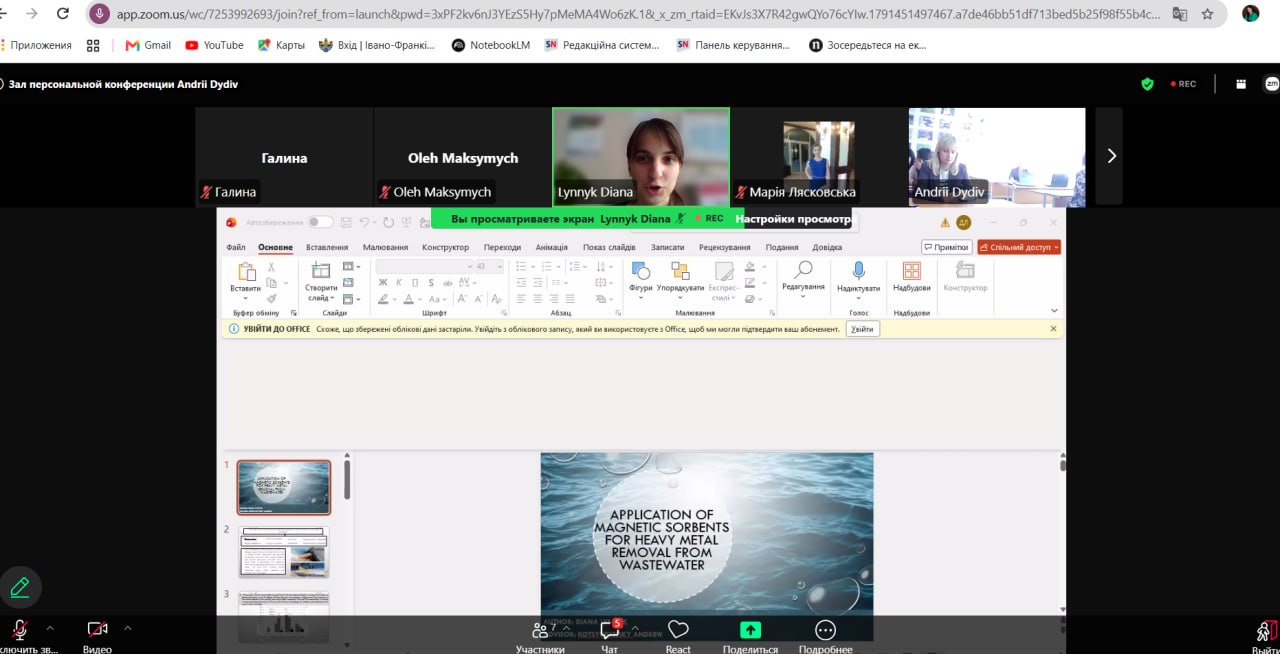Click the Выйти leave meeting button
The width and height of the screenshot is (1280, 654).
[1265, 636]
